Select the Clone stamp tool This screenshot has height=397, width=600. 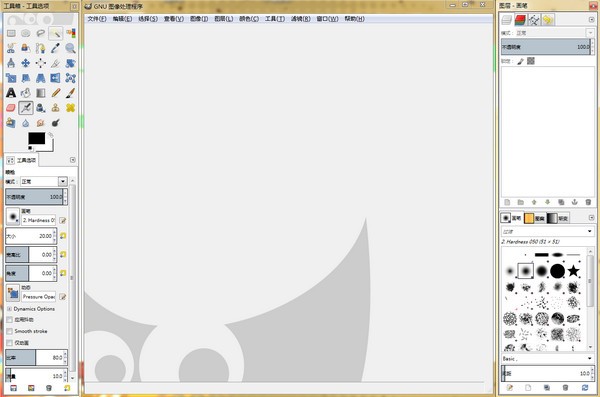pyautogui.click(x=55, y=108)
